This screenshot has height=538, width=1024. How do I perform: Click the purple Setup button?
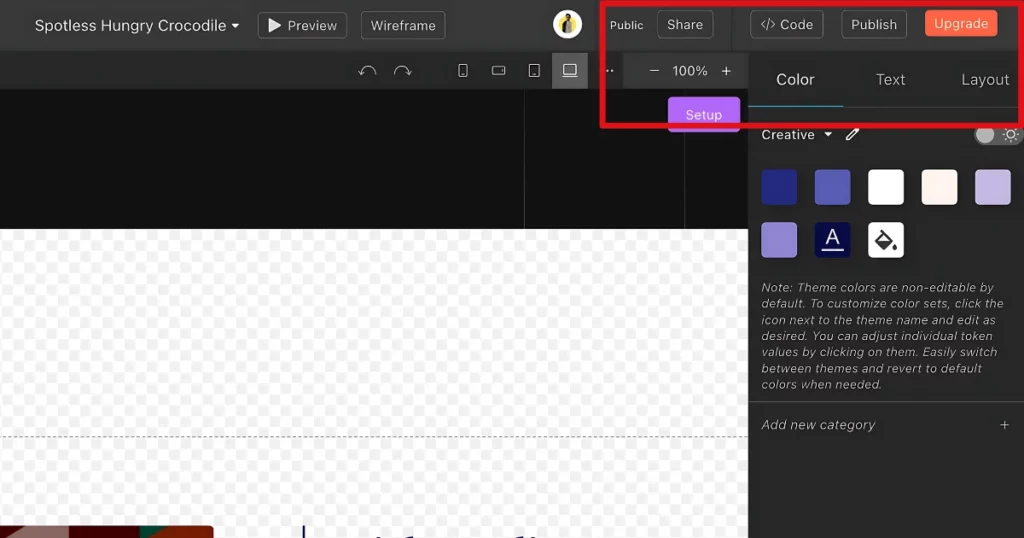[704, 114]
